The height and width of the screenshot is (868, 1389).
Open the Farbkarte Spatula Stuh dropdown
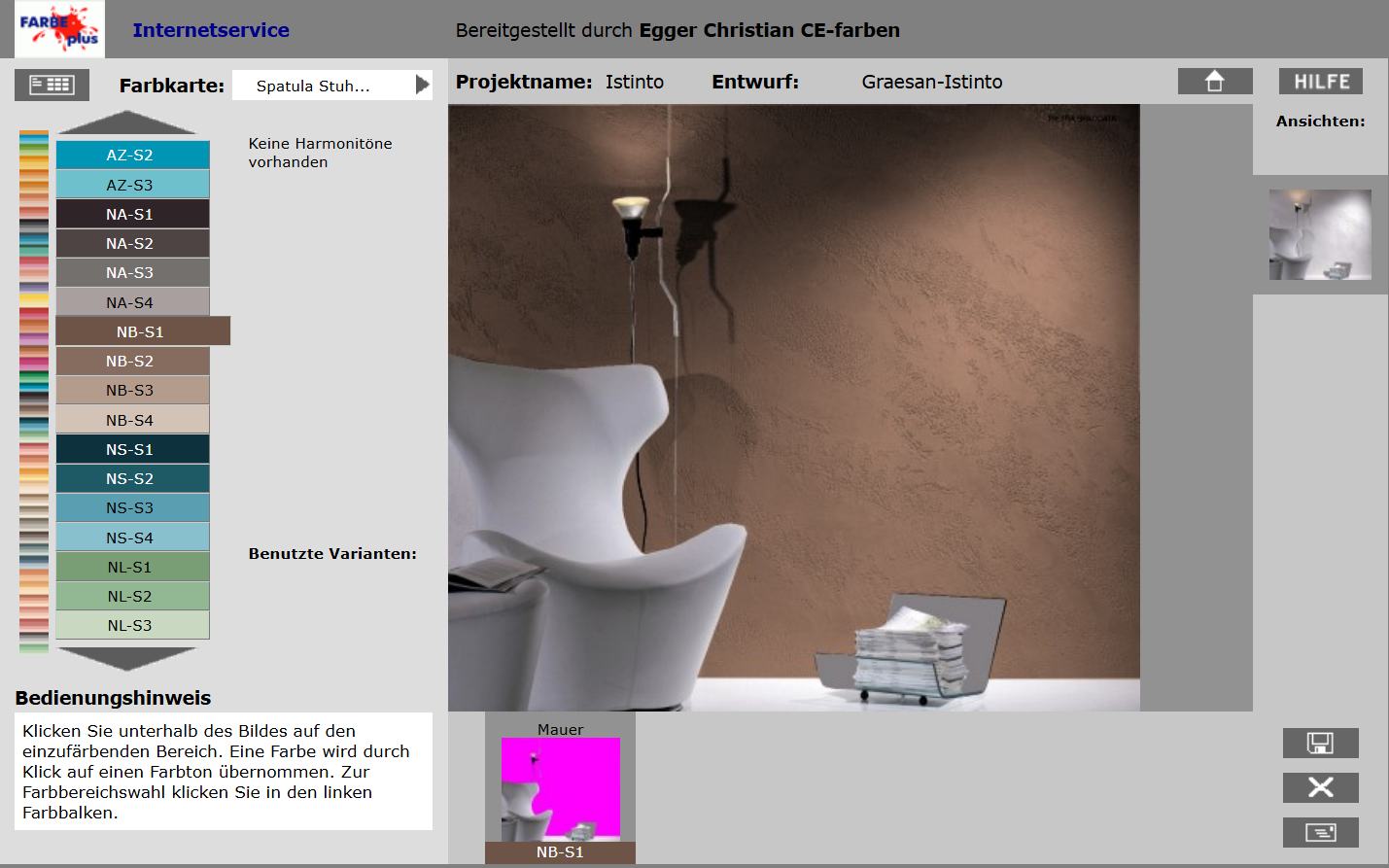click(x=321, y=86)
